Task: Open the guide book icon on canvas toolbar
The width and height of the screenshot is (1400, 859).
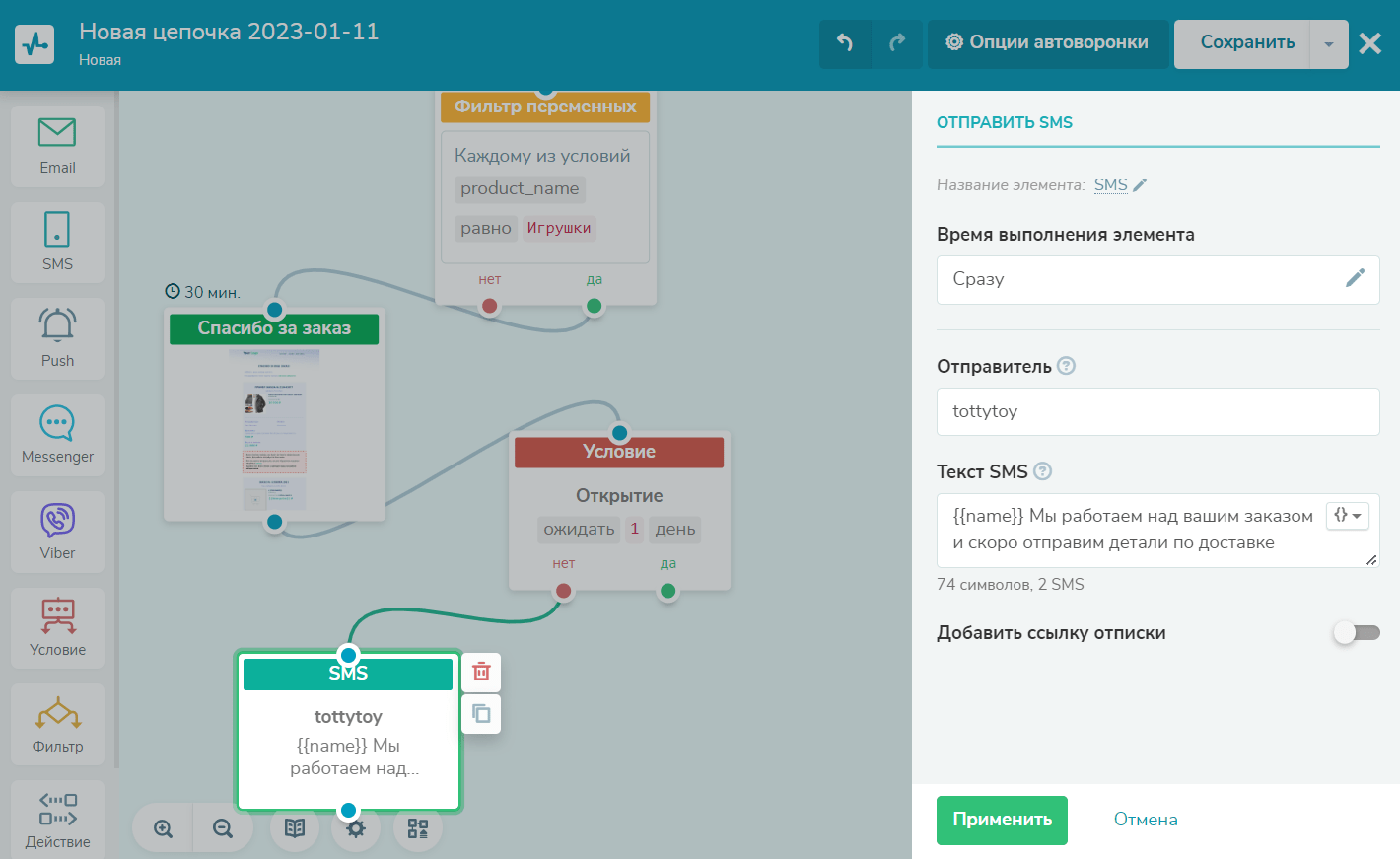Action: point(295,827)
